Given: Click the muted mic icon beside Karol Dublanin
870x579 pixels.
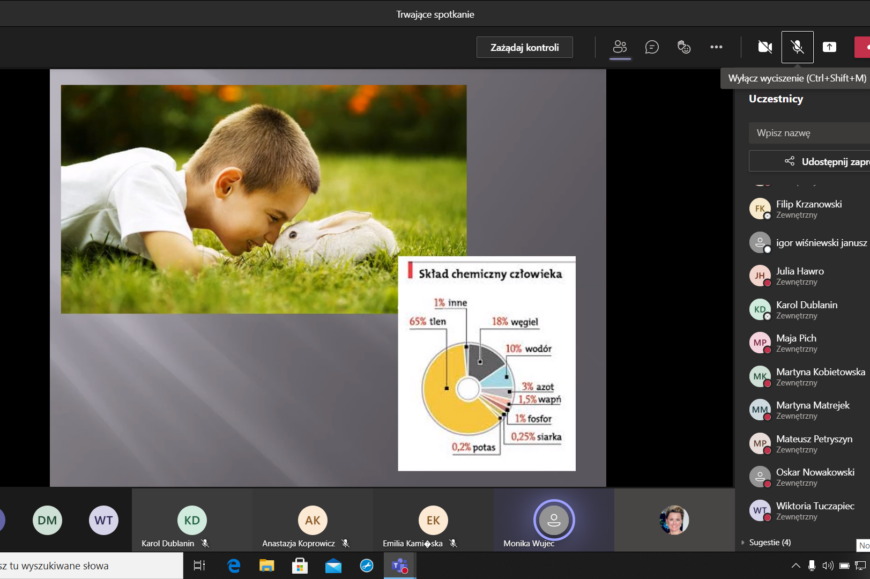Looking at the screenshot, I should (205, 544).
